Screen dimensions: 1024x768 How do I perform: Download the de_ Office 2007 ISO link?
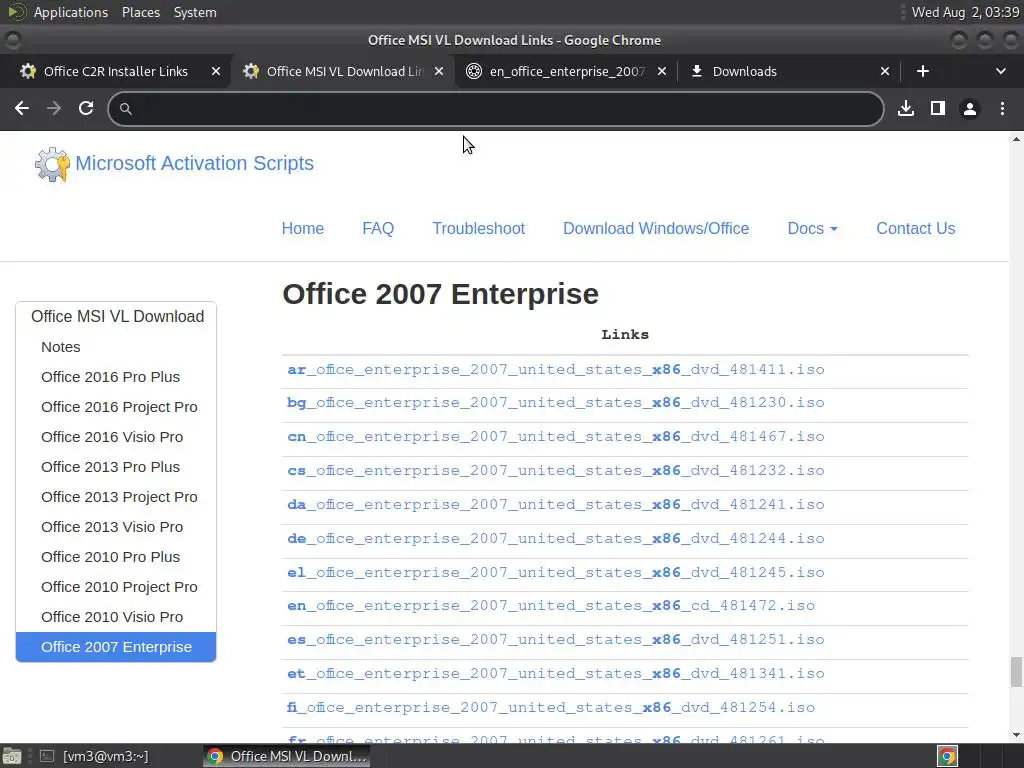click(556, 539)
